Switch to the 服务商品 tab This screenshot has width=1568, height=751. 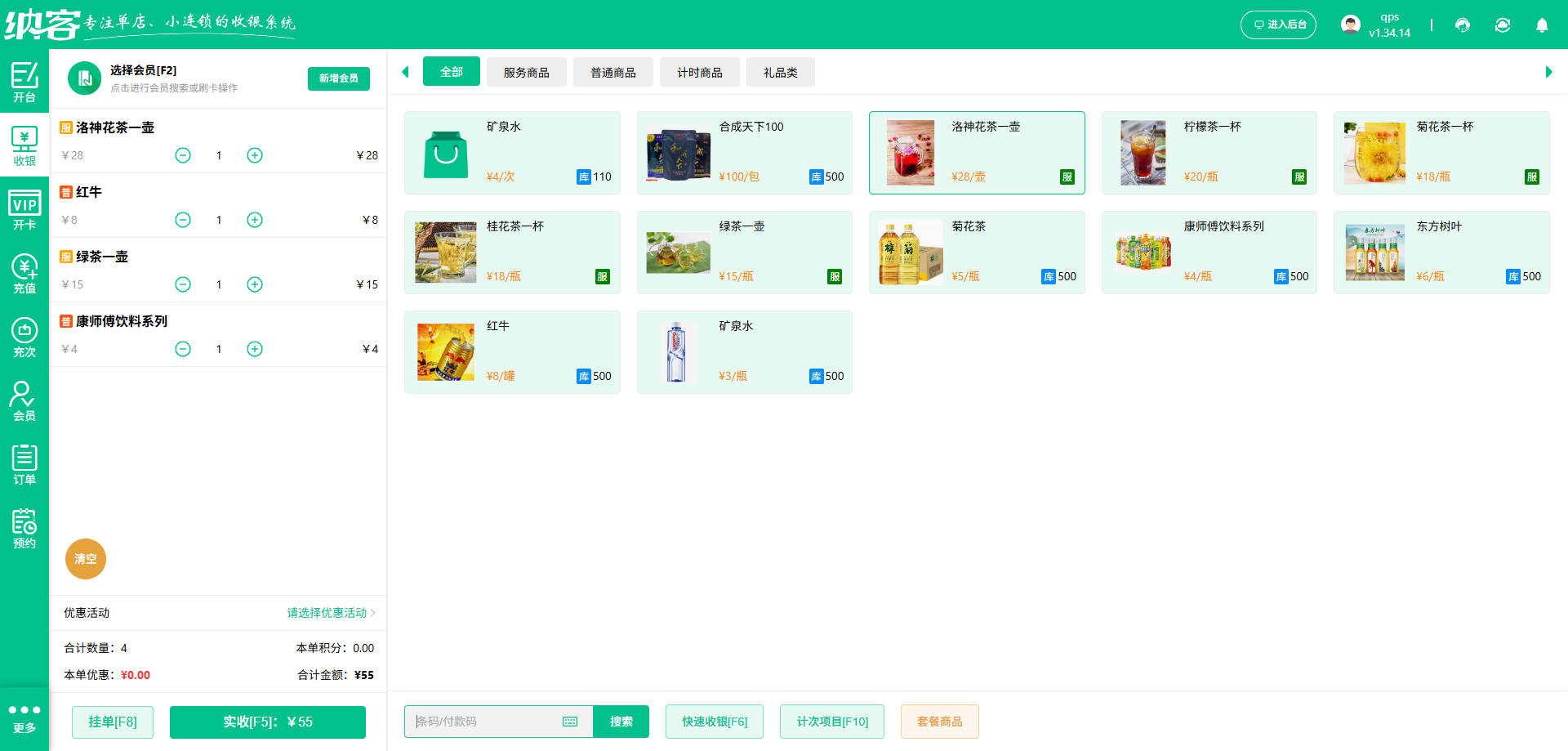tap(526, 71)
